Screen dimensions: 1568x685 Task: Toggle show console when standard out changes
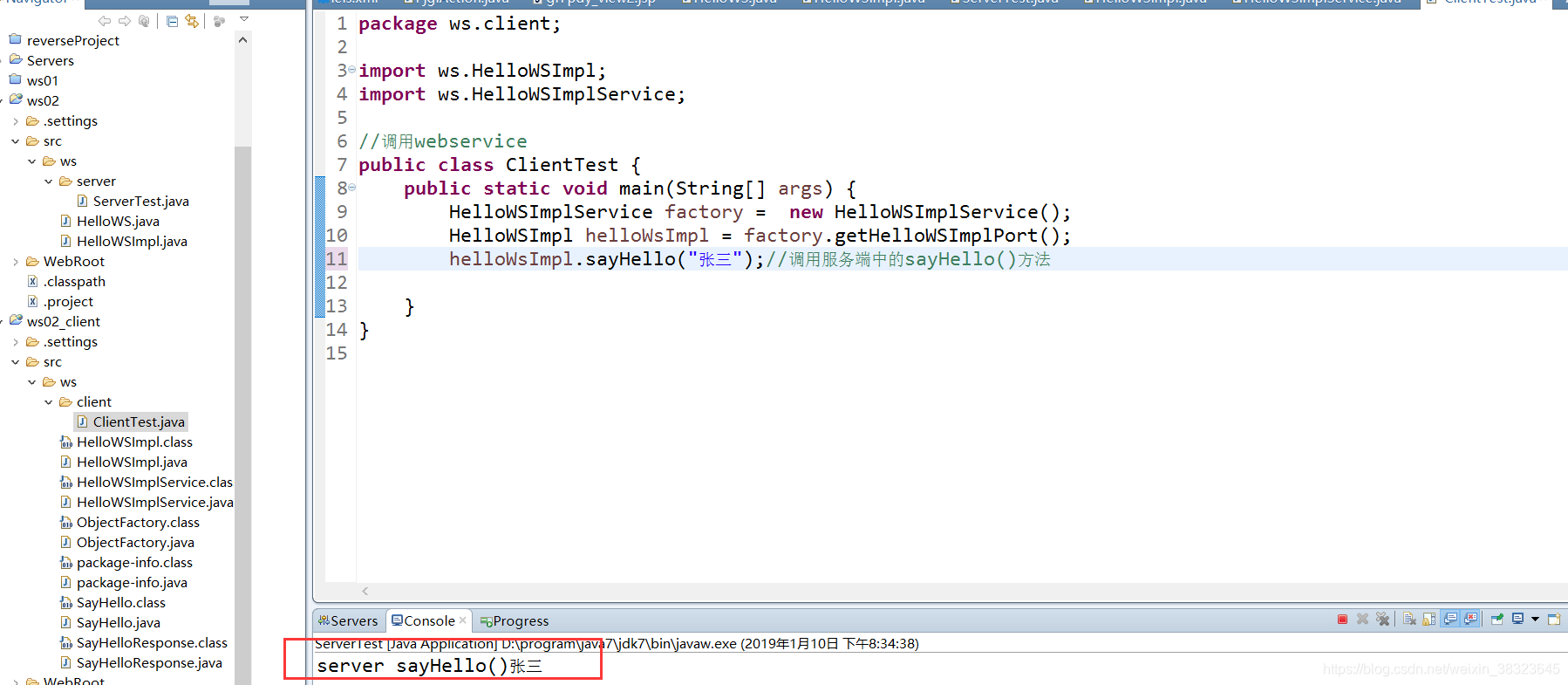tap(1451, 620)
